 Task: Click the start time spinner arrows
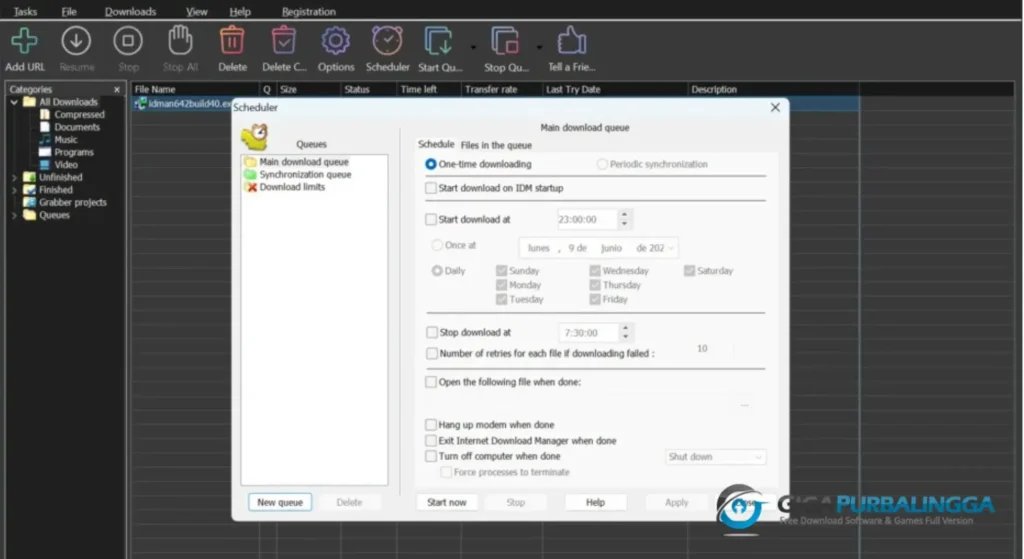tap(624, 219)
